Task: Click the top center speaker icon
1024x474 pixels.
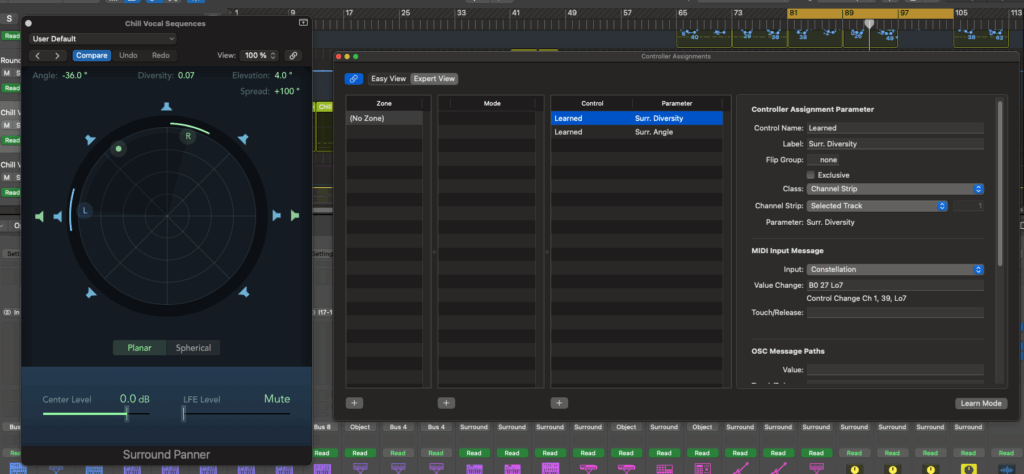Action: pos(166,107)
